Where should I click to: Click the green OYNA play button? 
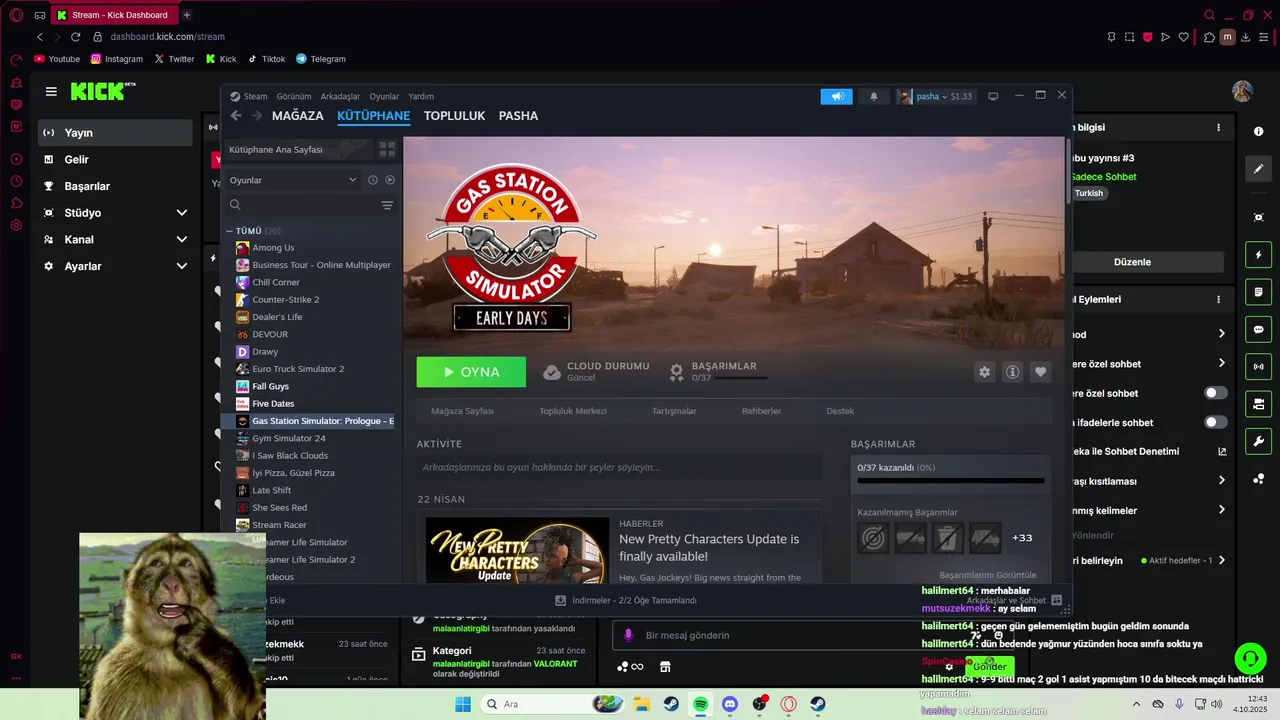pyautogui.click(x=471, y=372)
